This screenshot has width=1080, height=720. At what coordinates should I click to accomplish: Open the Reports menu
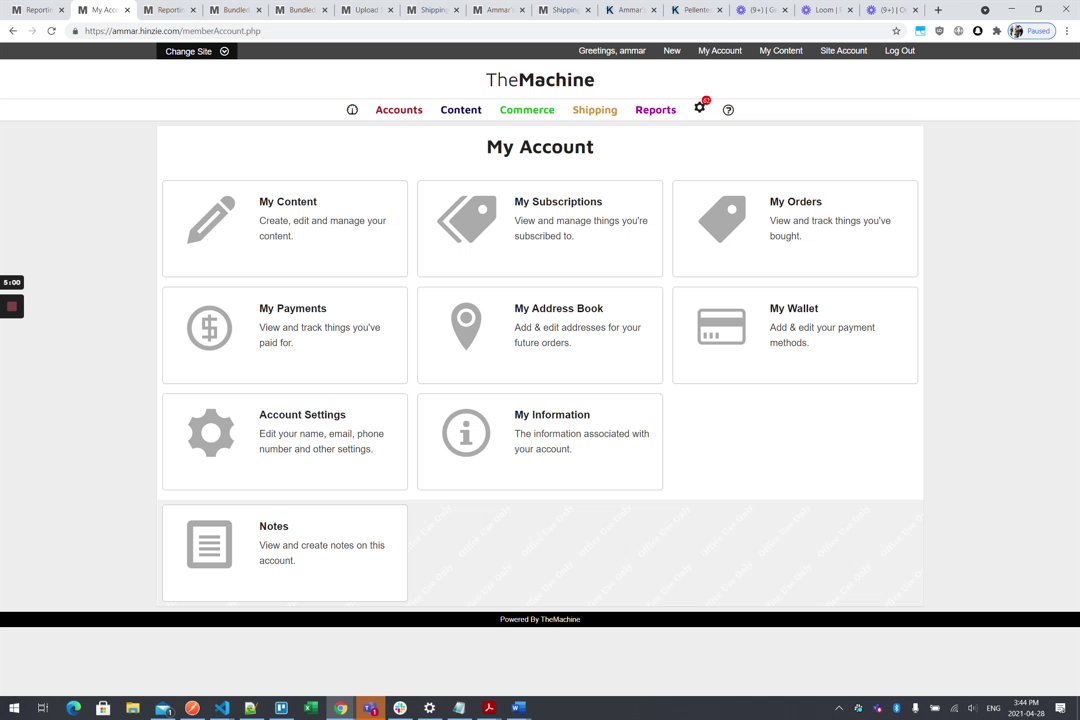[655, 110]
